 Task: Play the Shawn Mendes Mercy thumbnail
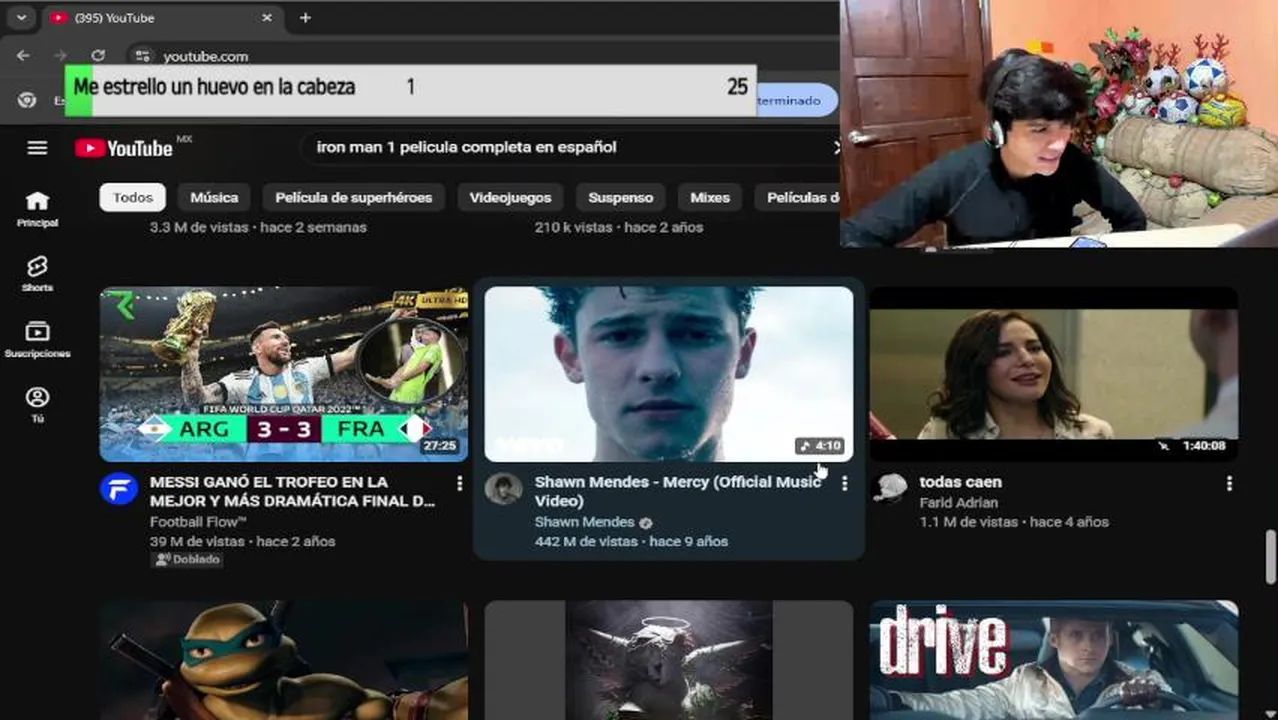point(669,374)
